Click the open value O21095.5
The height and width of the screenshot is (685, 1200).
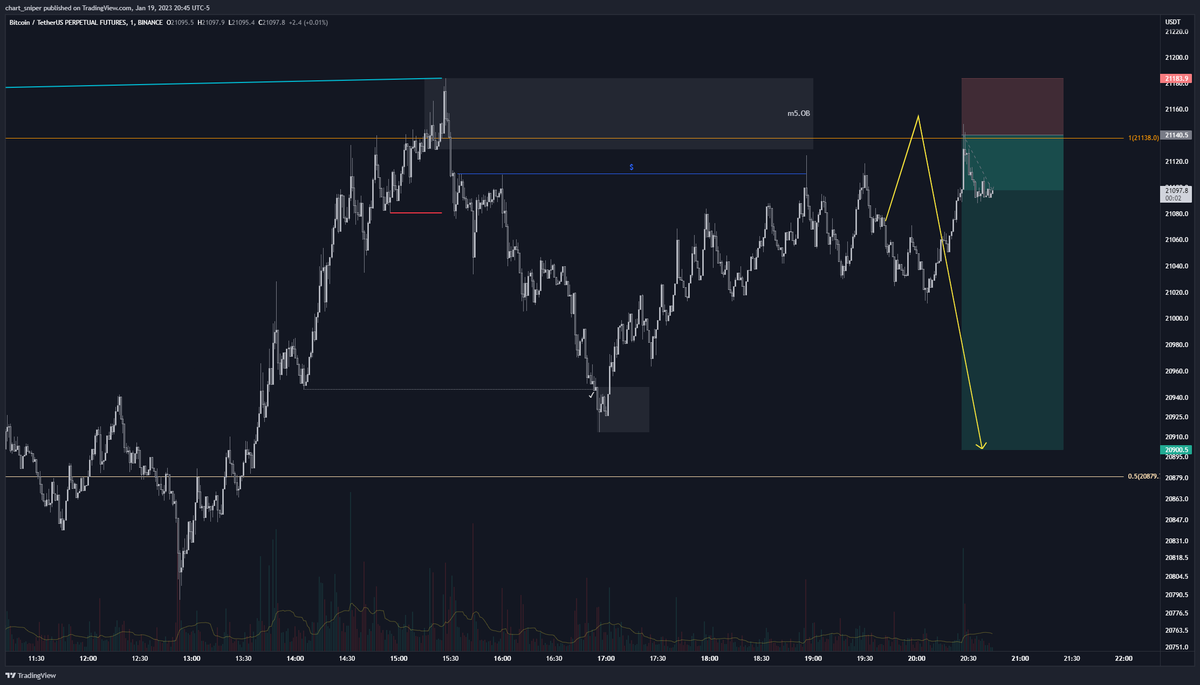[178, 21]
